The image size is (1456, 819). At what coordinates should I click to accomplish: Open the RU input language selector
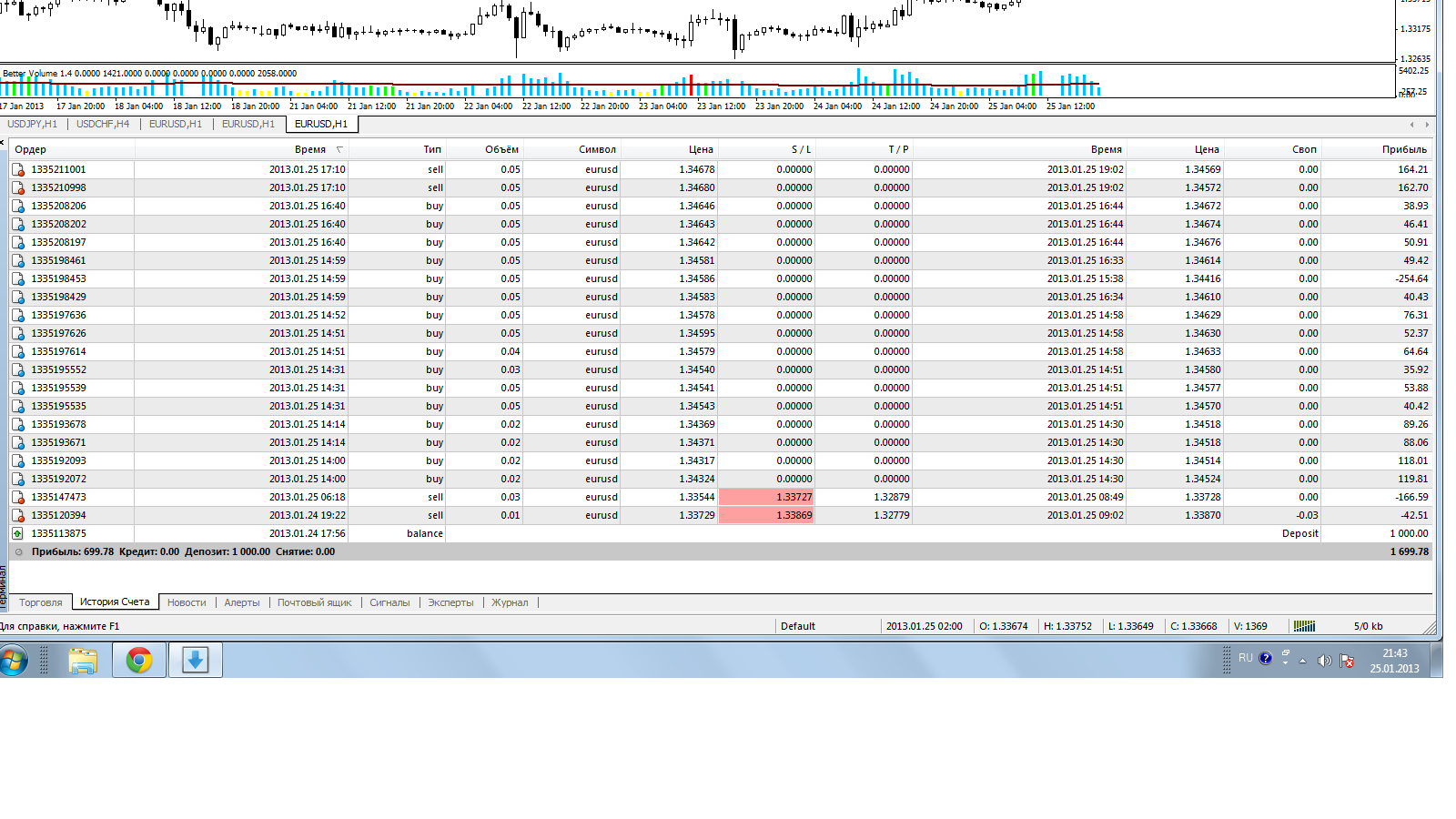click(1245, 658)
